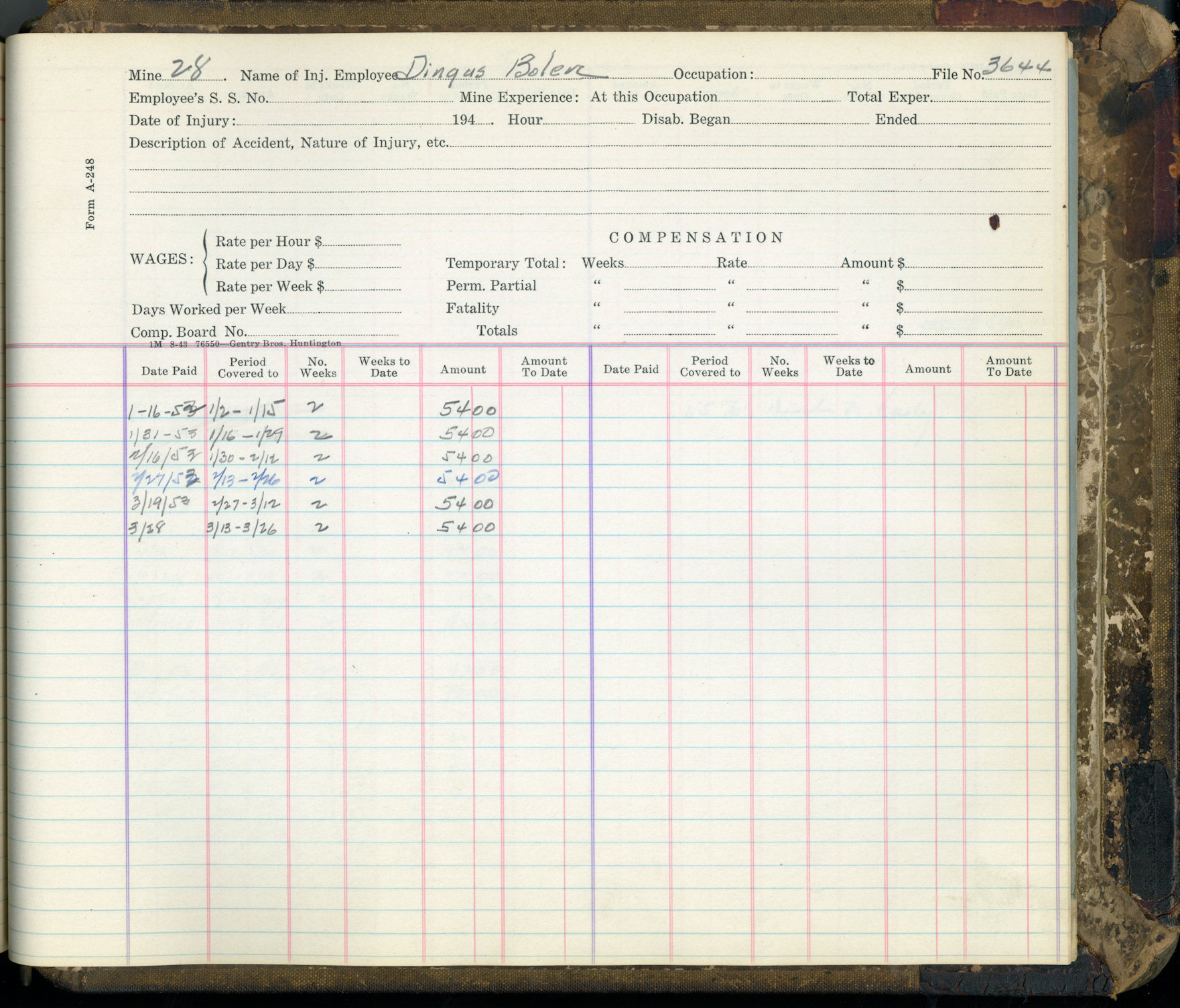Click the right-hand 'Amount To Date' header
The width and height of the screenshot is (1180, 1008).
pyautogui.click(x=1008, y=366)
